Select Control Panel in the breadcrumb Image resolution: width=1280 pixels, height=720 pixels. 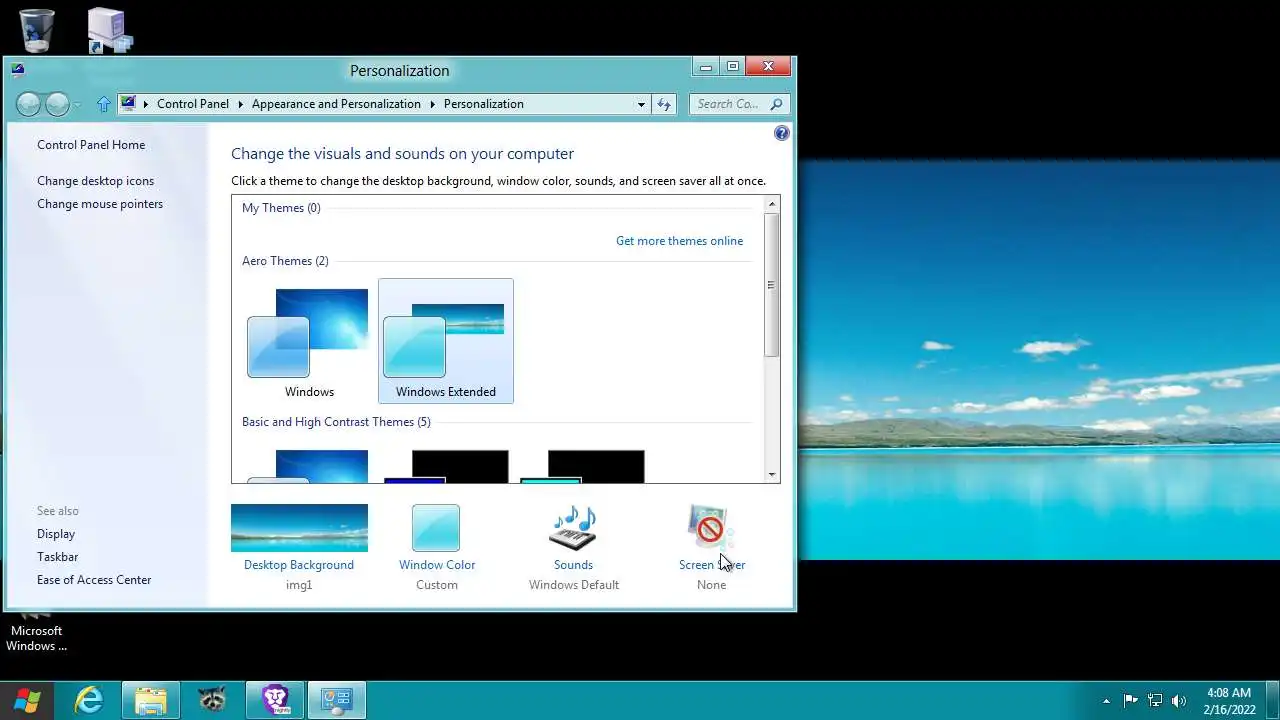193,104
